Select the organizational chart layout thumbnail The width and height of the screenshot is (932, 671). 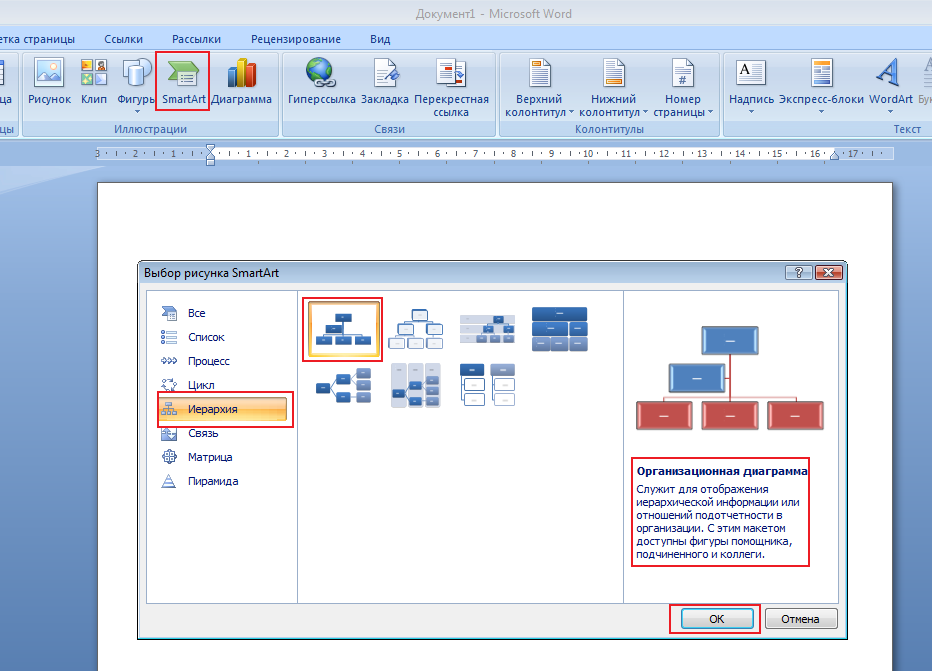(x=344, y=329)
